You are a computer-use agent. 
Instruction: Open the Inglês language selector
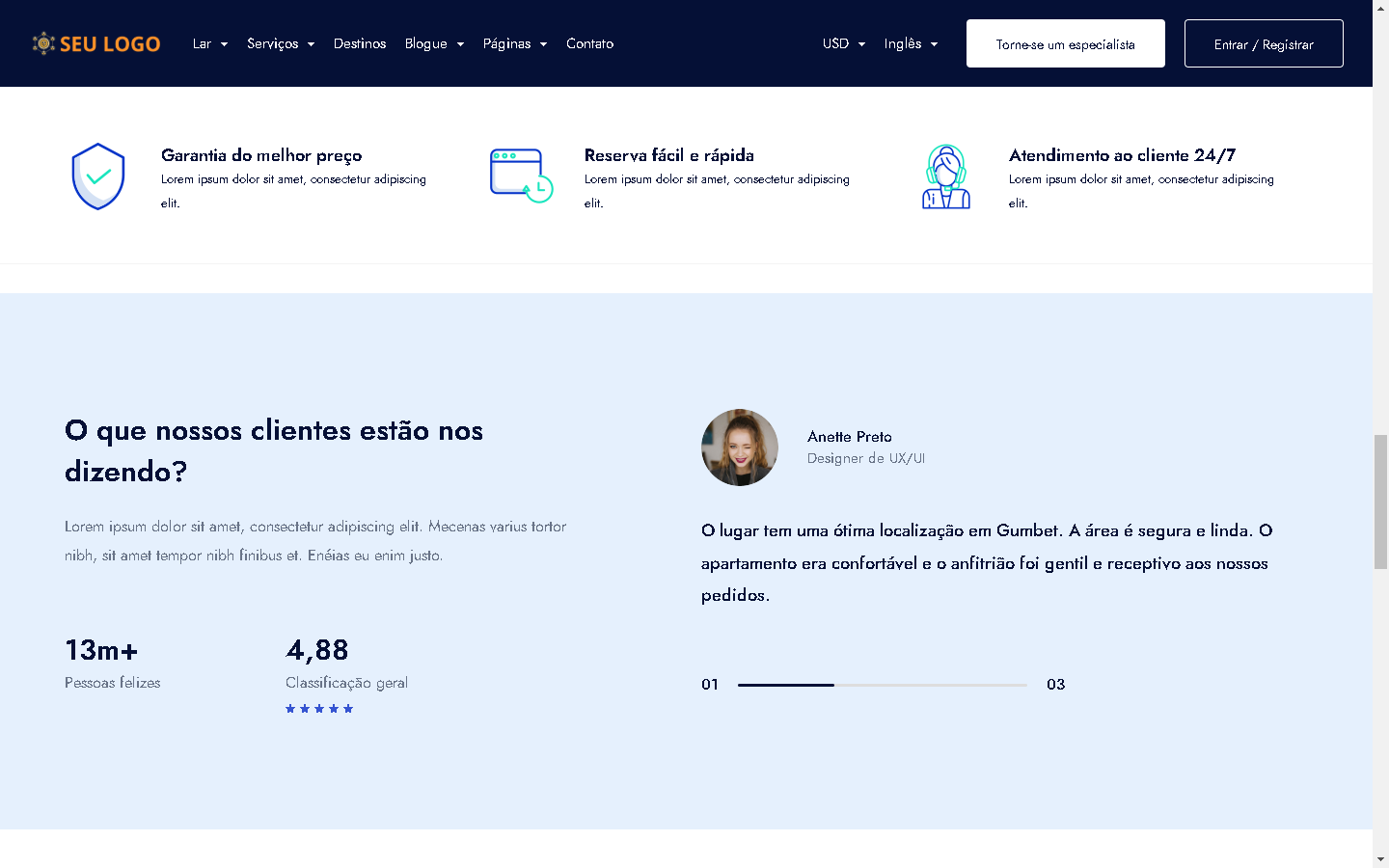(x=911, y=43)
